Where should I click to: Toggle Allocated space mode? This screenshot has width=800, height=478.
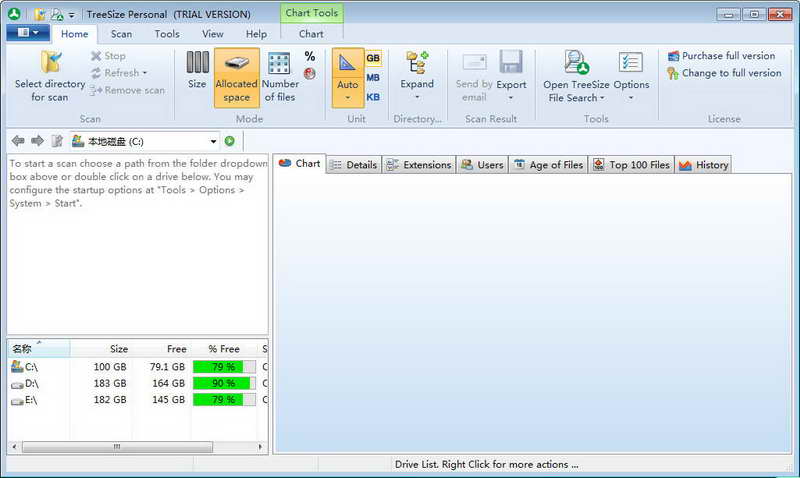point(237,78)
